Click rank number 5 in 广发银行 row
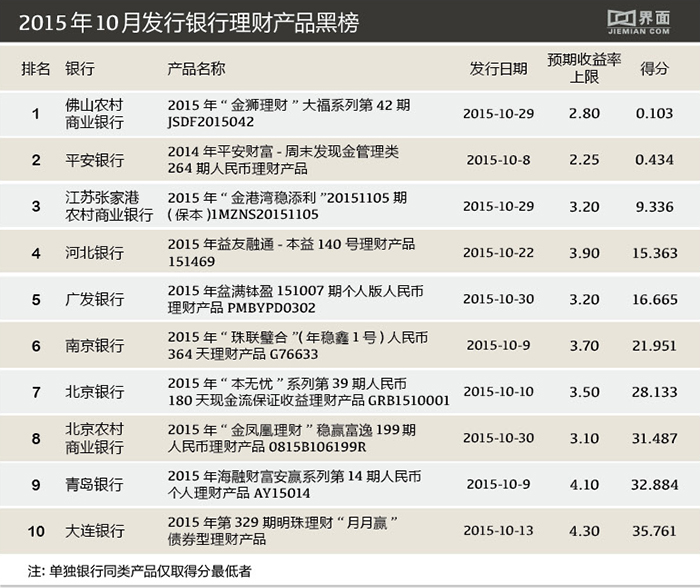 (36, 299)
